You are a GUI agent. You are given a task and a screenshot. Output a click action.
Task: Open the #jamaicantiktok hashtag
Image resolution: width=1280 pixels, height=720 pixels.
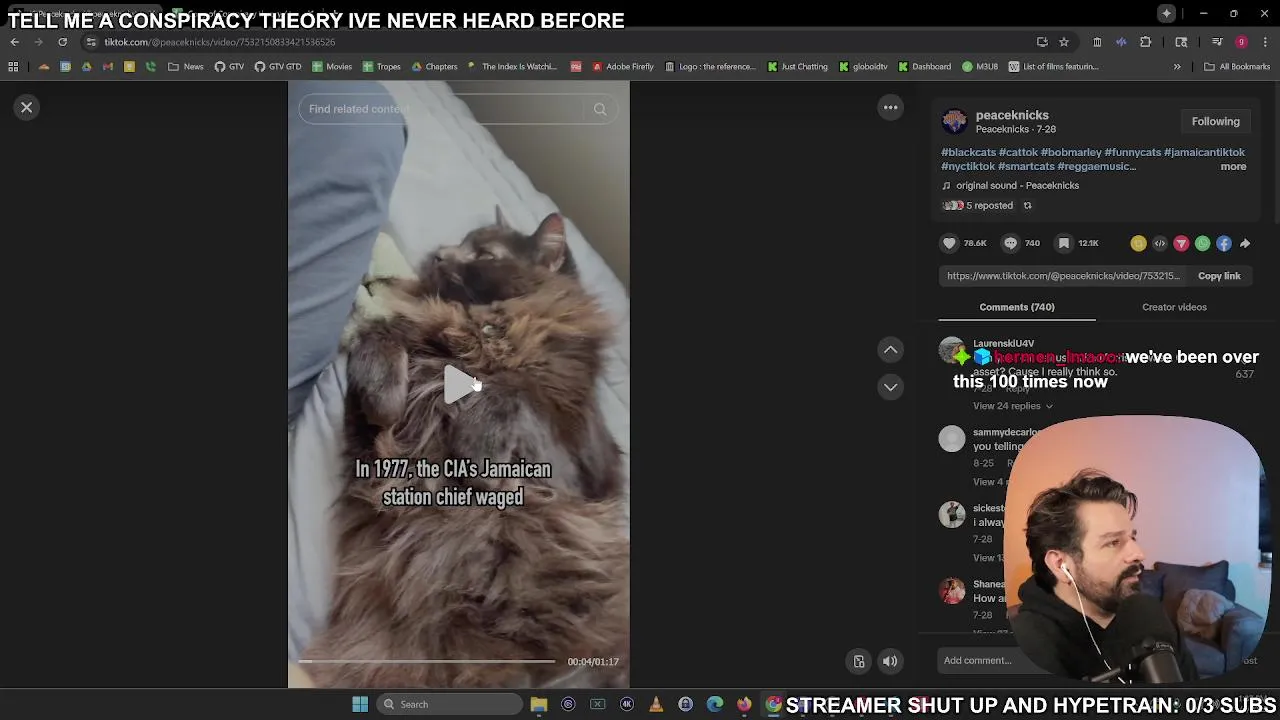coord(1204,152)
